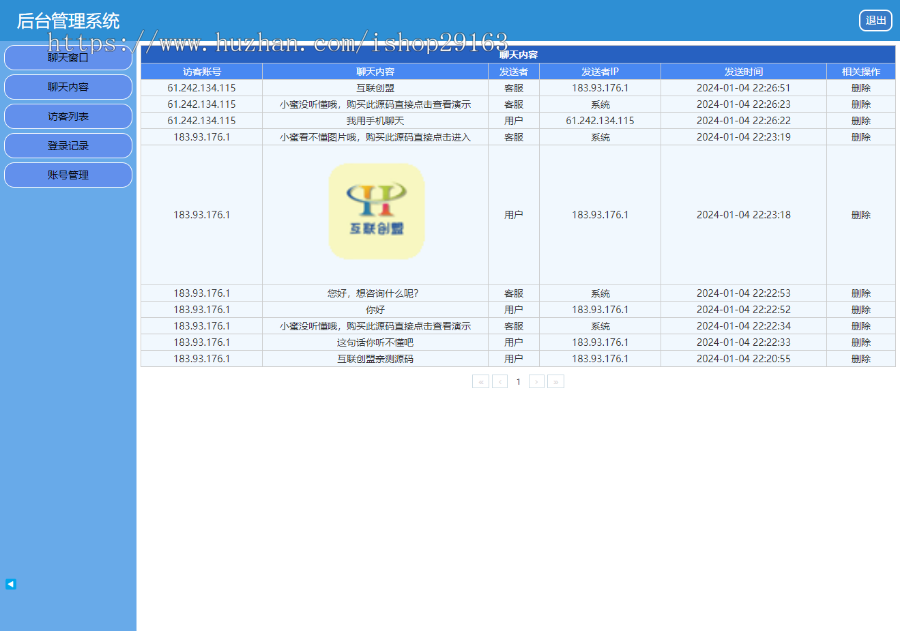Image resolution: width=900 pixels, height=631 pixels.
Task: Jump to last page arrow
Action: [x=556, y=381]
